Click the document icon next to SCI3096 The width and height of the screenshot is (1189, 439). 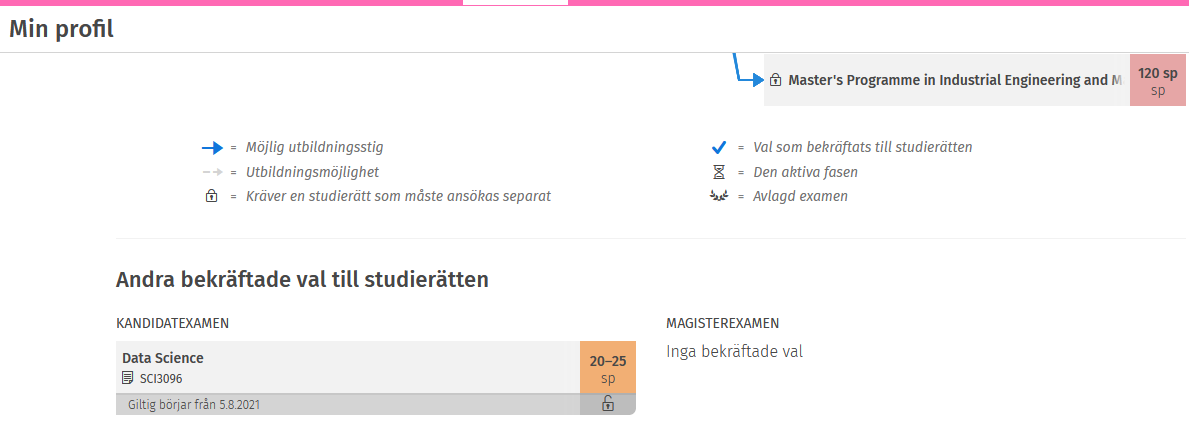coord(127,378)
